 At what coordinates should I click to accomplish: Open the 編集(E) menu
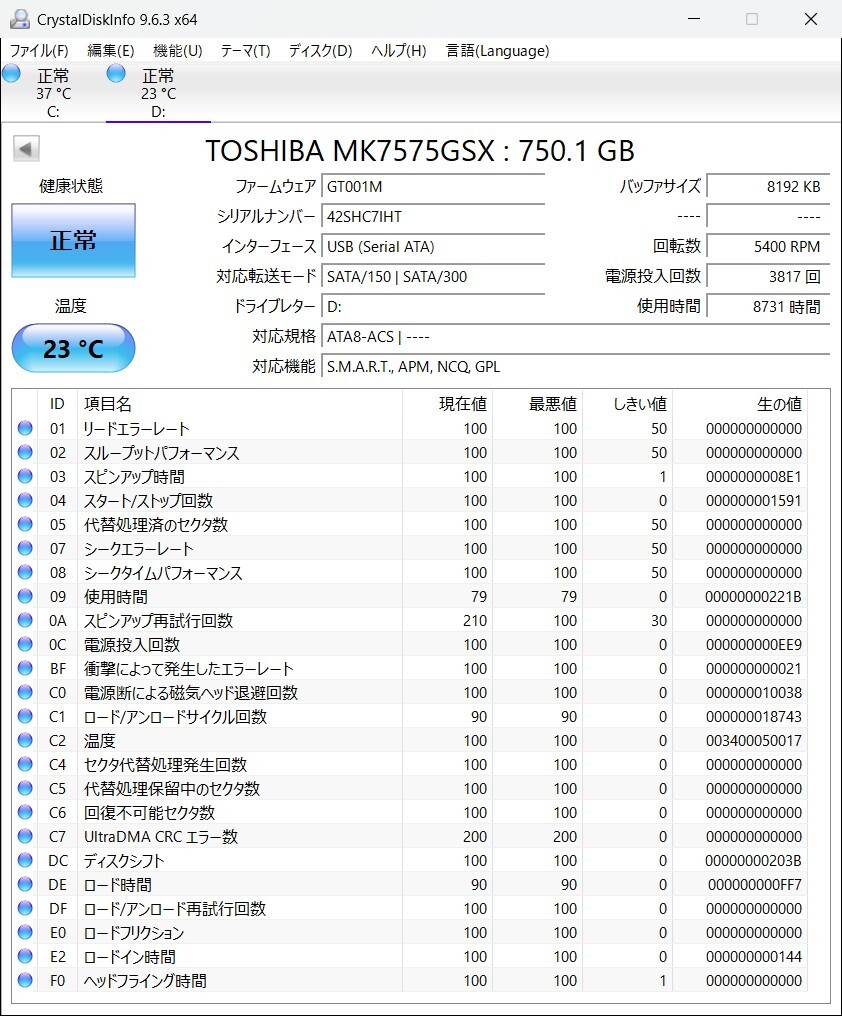(x=111, y=51)
